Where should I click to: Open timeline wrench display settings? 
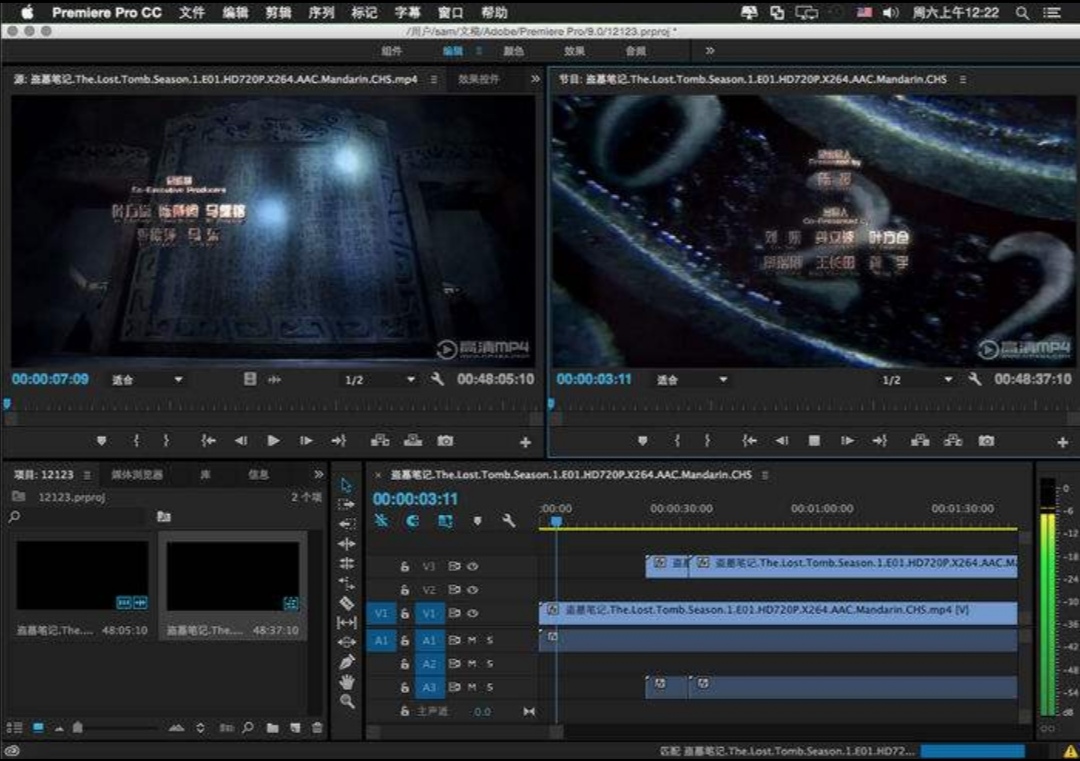tap(508, 521)
